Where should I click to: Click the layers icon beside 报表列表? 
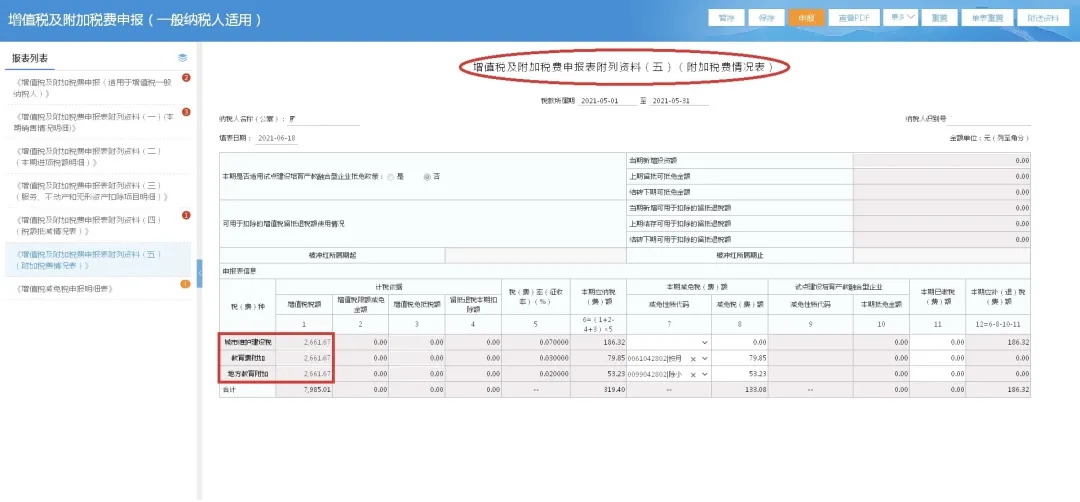click(x=183, y=58)
